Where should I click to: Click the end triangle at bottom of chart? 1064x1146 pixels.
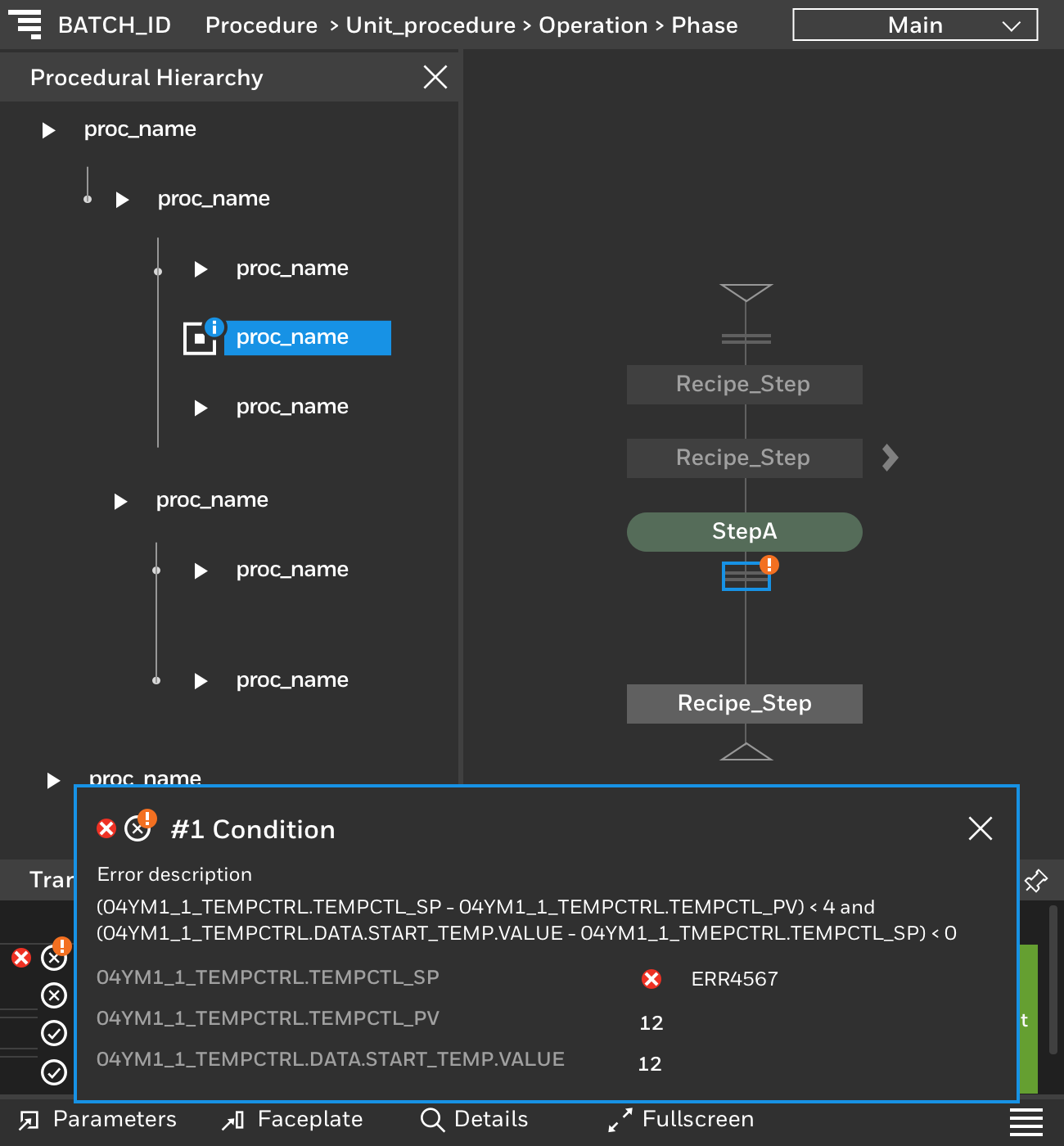point(746,751)
